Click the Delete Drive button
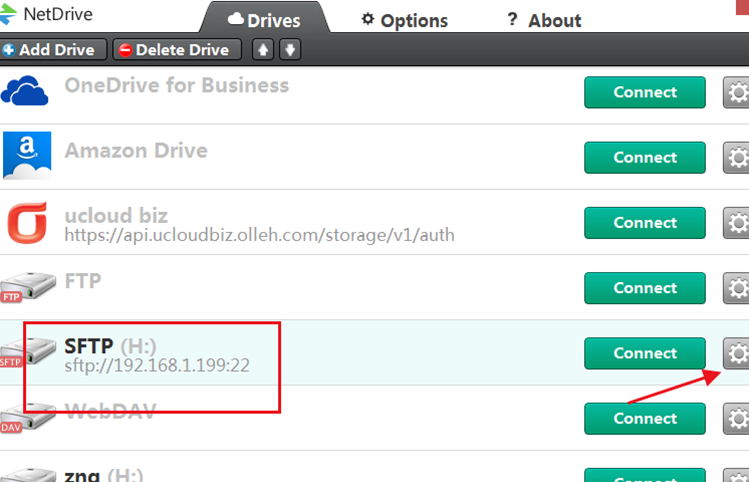749x482 pixels. [x=177, y=50]
